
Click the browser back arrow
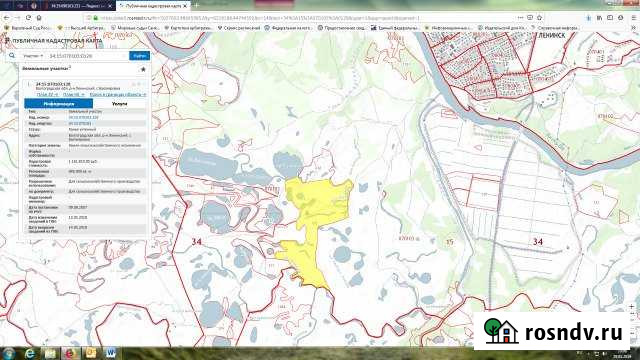pos(7,18)
